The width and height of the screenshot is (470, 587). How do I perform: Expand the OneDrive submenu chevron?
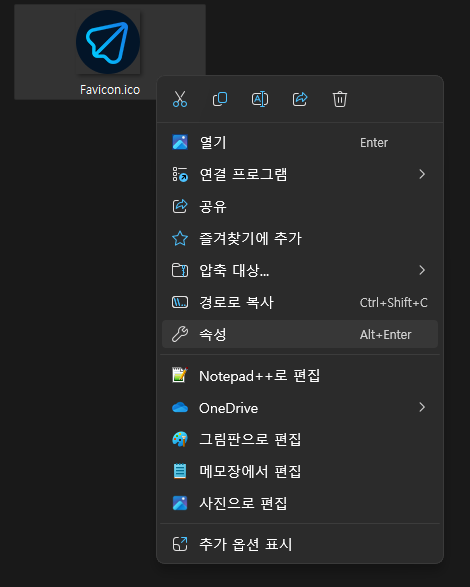tap(422, 407)
